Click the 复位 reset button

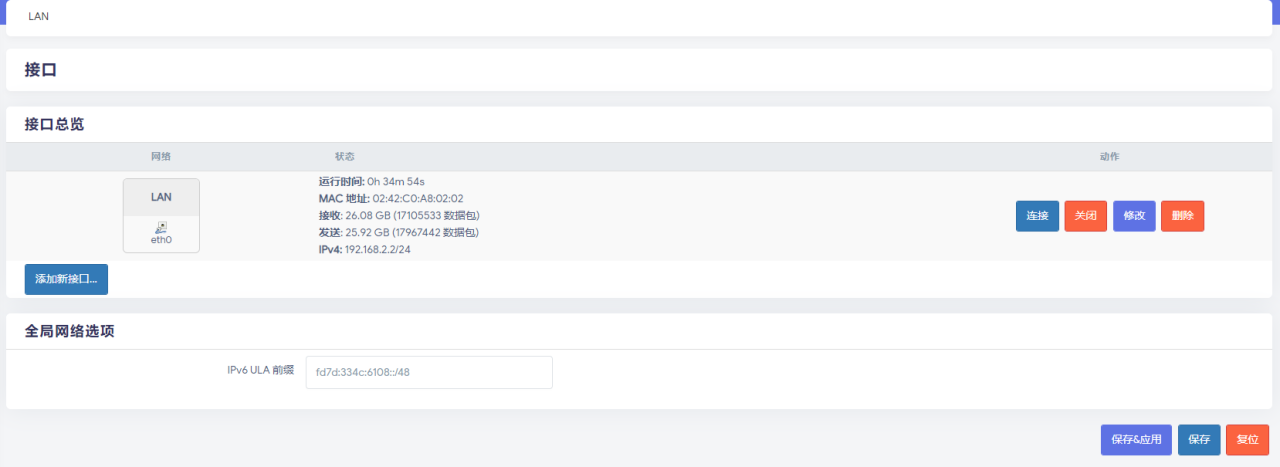pos(1247,440)
